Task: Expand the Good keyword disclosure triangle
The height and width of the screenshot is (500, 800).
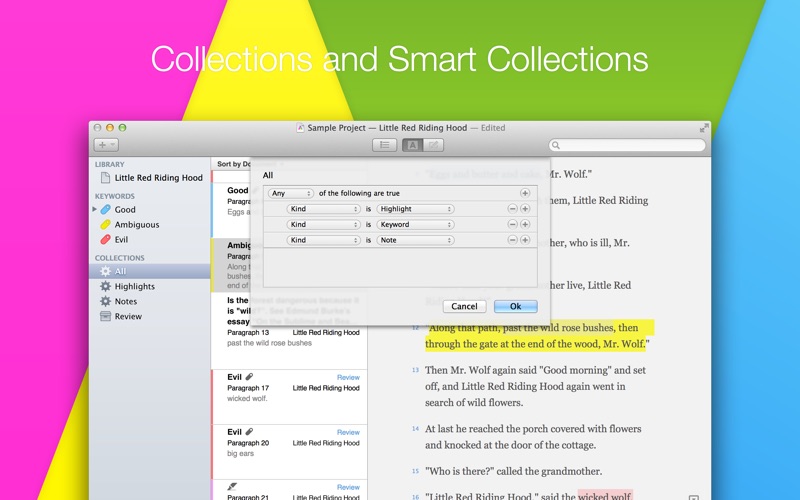Action: click(95, 210)
